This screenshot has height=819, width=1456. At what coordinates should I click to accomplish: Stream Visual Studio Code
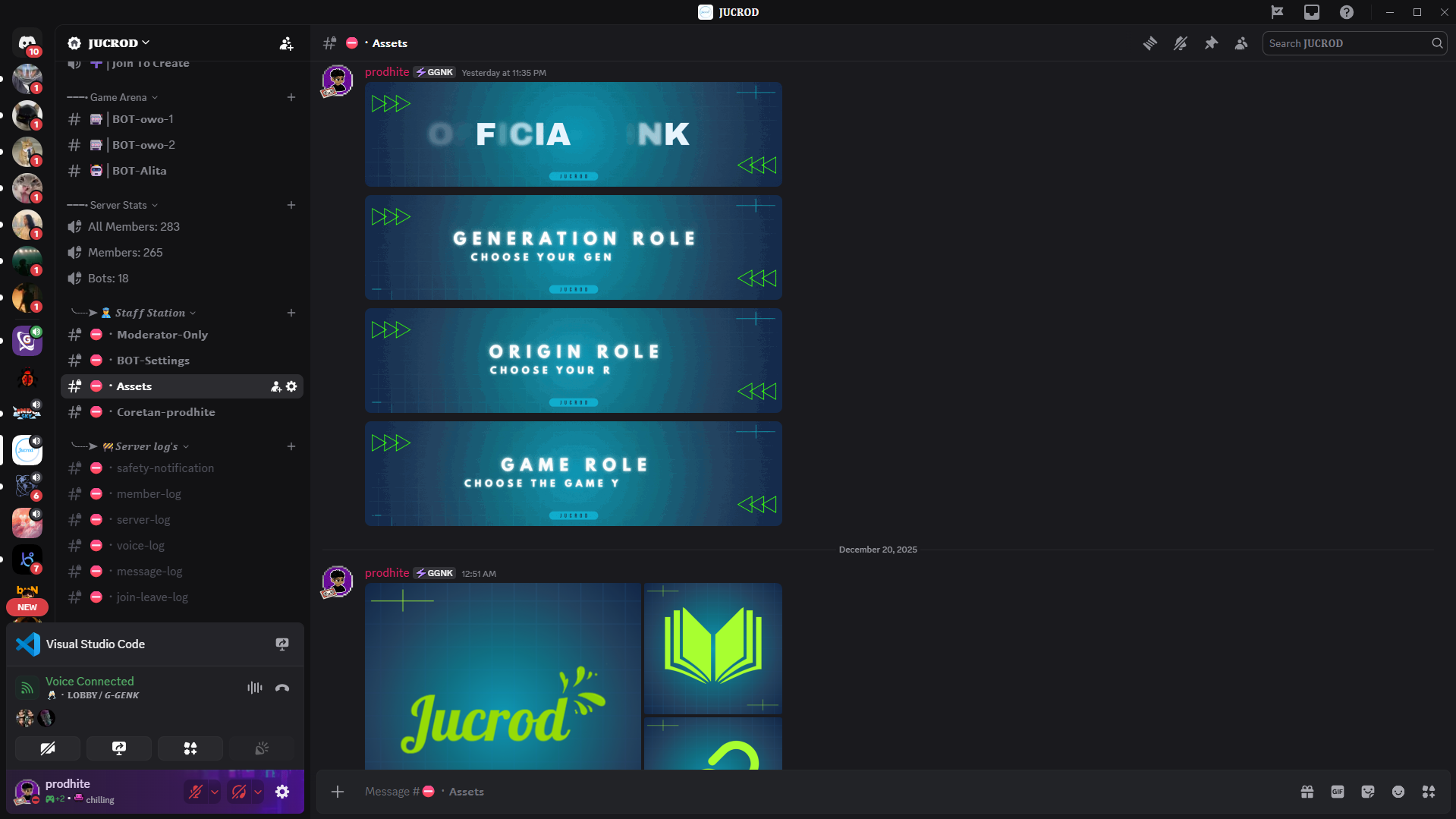282,644
